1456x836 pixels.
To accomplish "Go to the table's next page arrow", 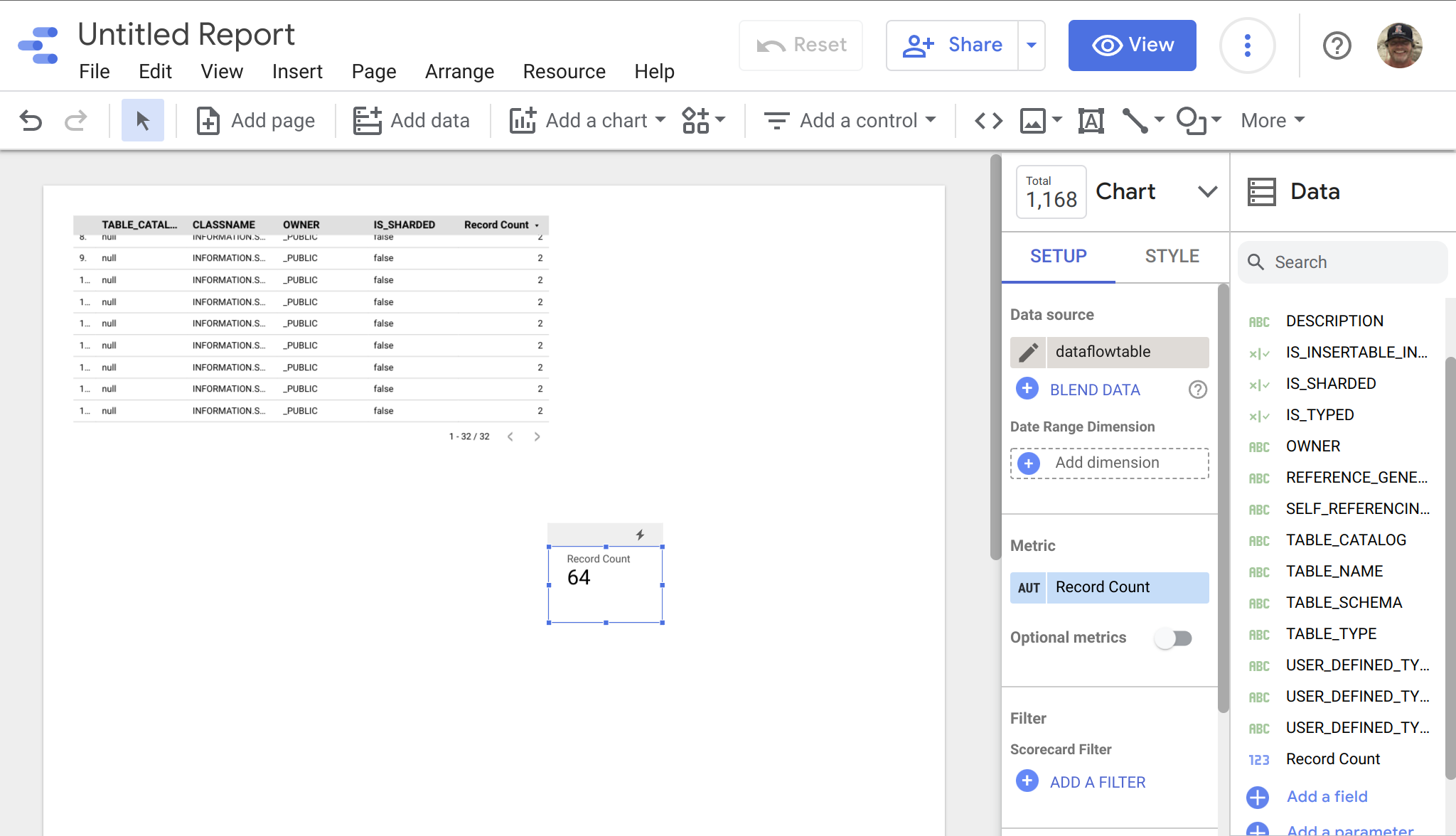I will [x=537, y=436].
